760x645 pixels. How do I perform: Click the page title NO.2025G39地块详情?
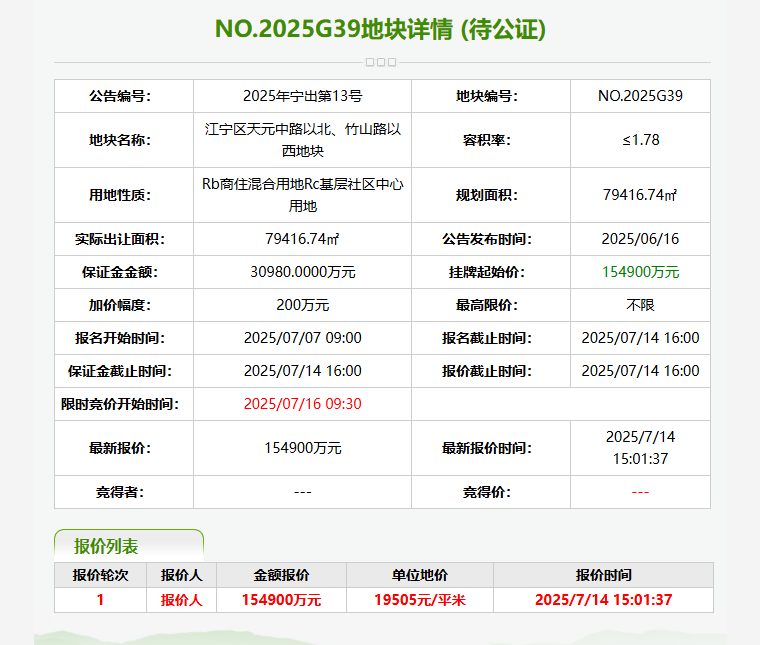333,29
